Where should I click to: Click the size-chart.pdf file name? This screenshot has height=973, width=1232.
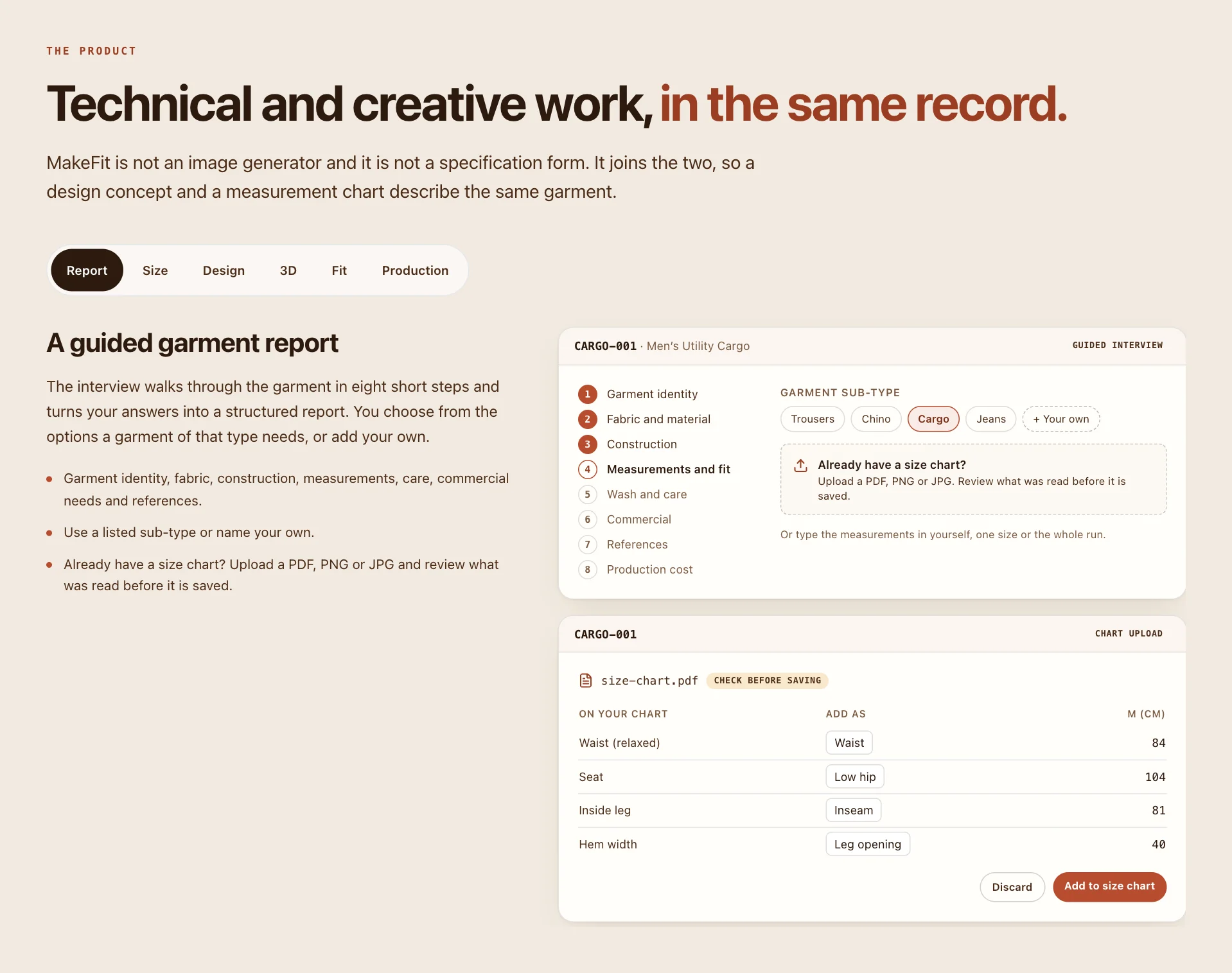(649, 680)
